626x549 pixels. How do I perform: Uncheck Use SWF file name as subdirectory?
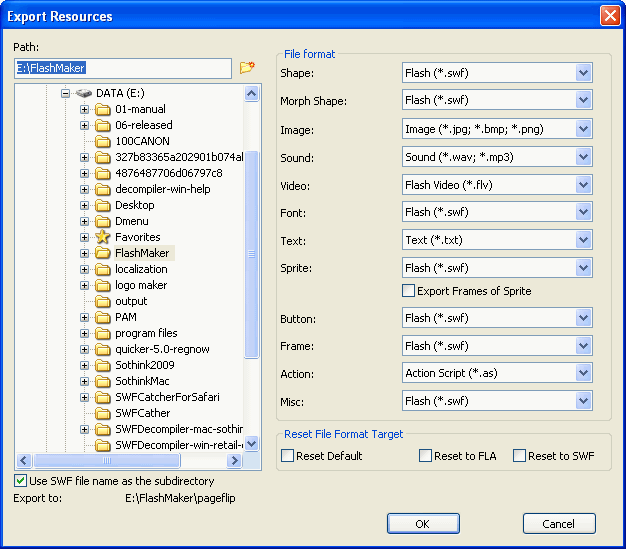click(x=20, y=481)
